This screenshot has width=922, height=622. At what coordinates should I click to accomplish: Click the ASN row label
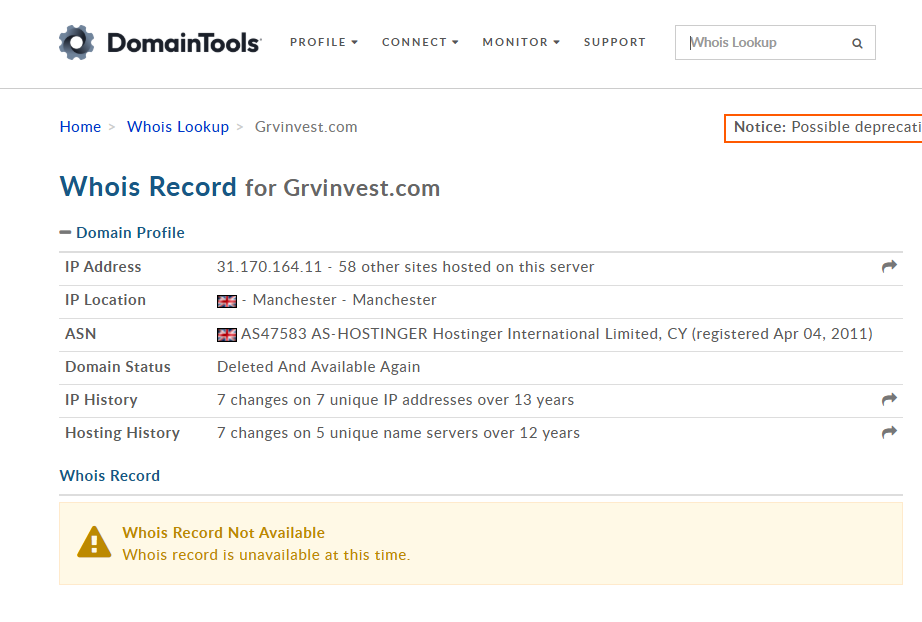coord(81,334)
